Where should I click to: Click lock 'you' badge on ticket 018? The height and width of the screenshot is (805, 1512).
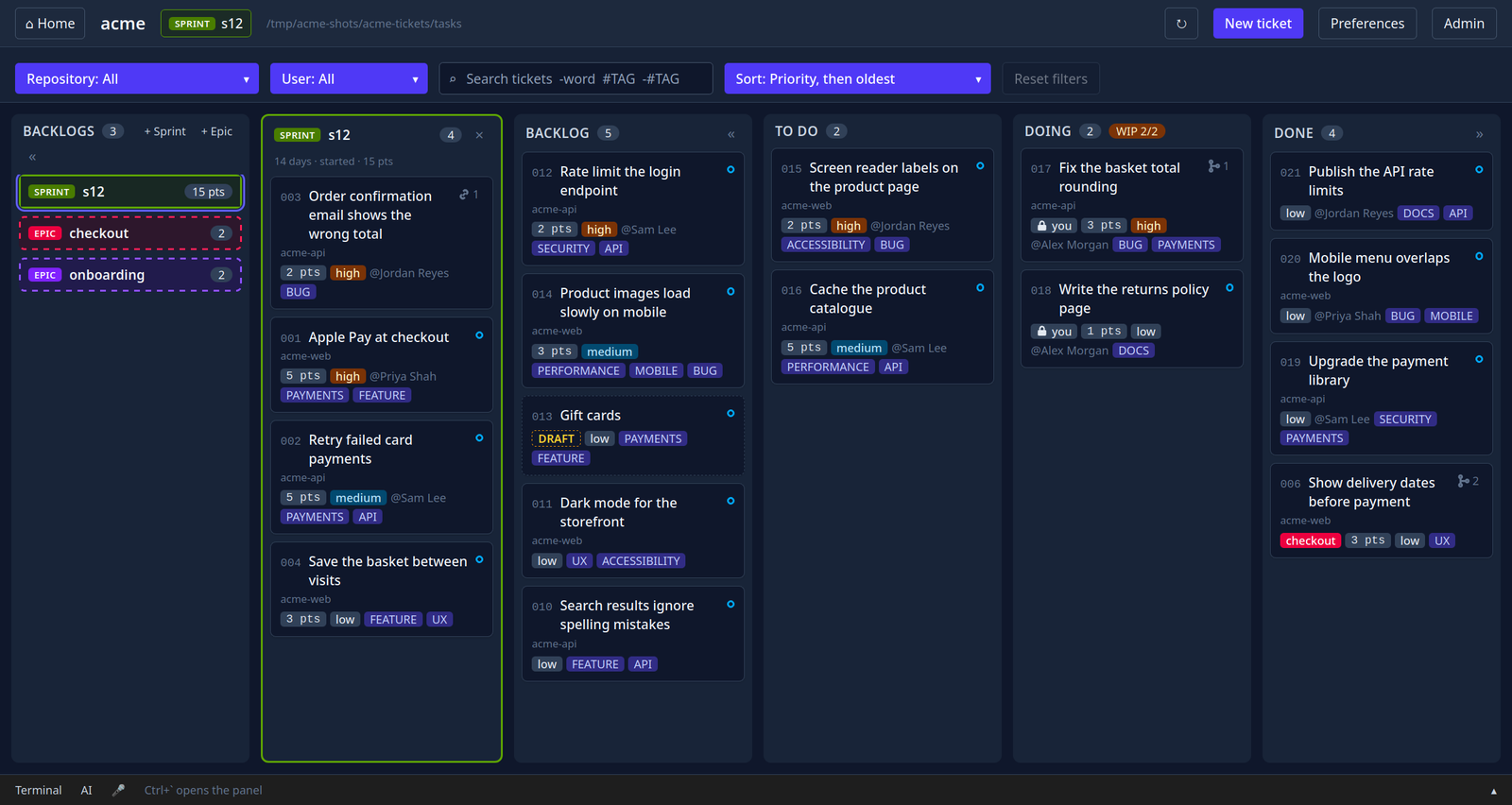(1055, 332)
